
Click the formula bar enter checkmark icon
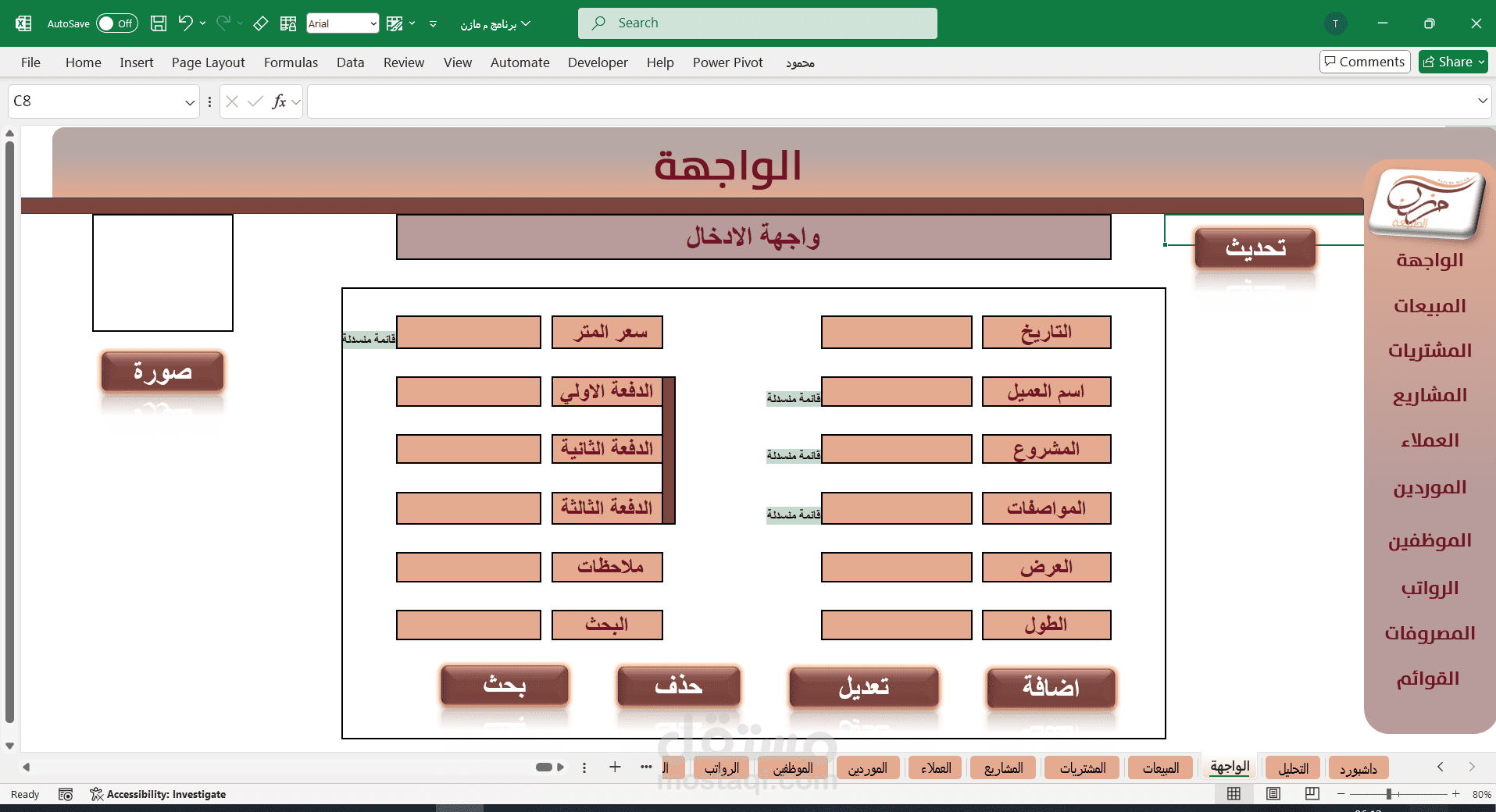click(255, 101)
